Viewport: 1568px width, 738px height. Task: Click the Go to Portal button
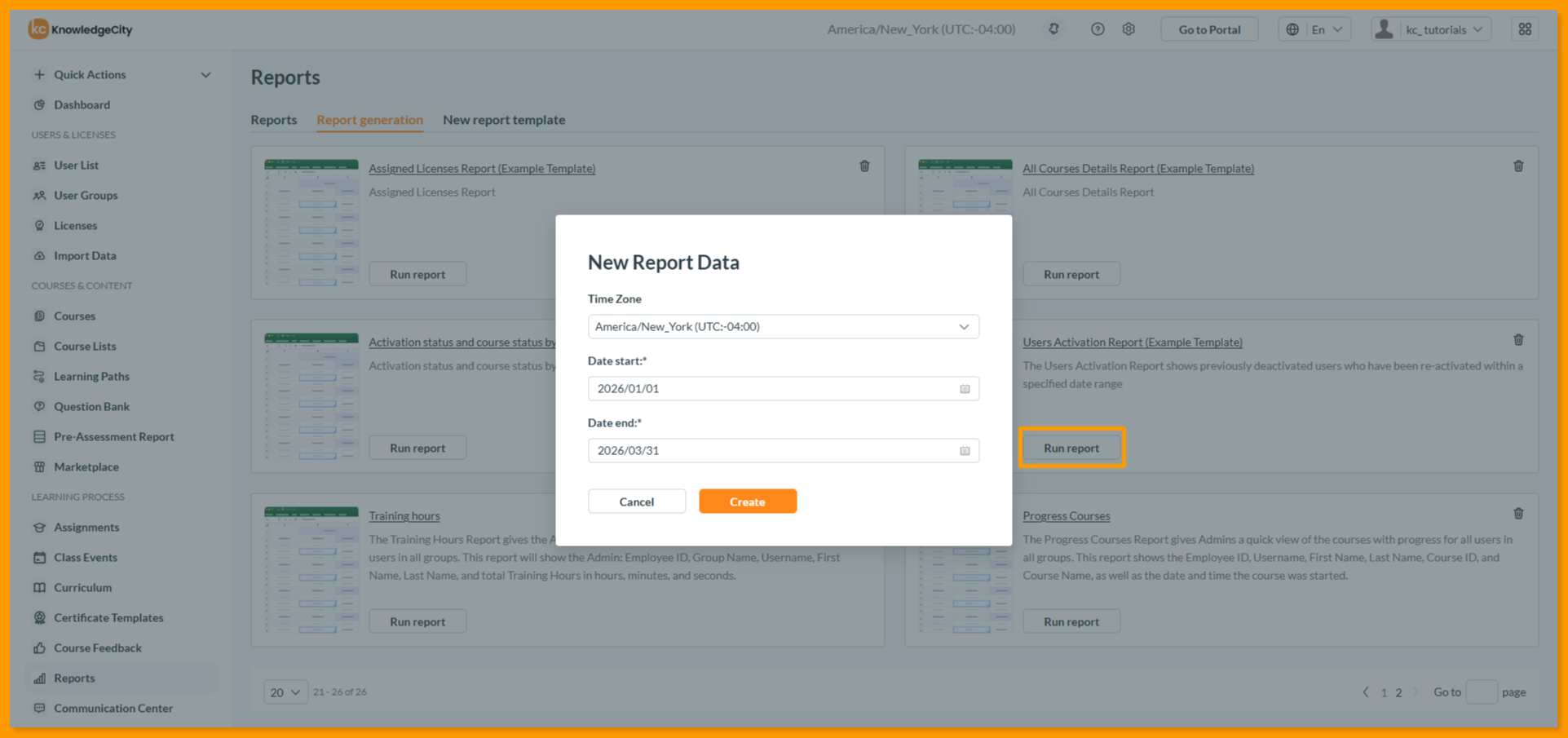[1209, 29]
